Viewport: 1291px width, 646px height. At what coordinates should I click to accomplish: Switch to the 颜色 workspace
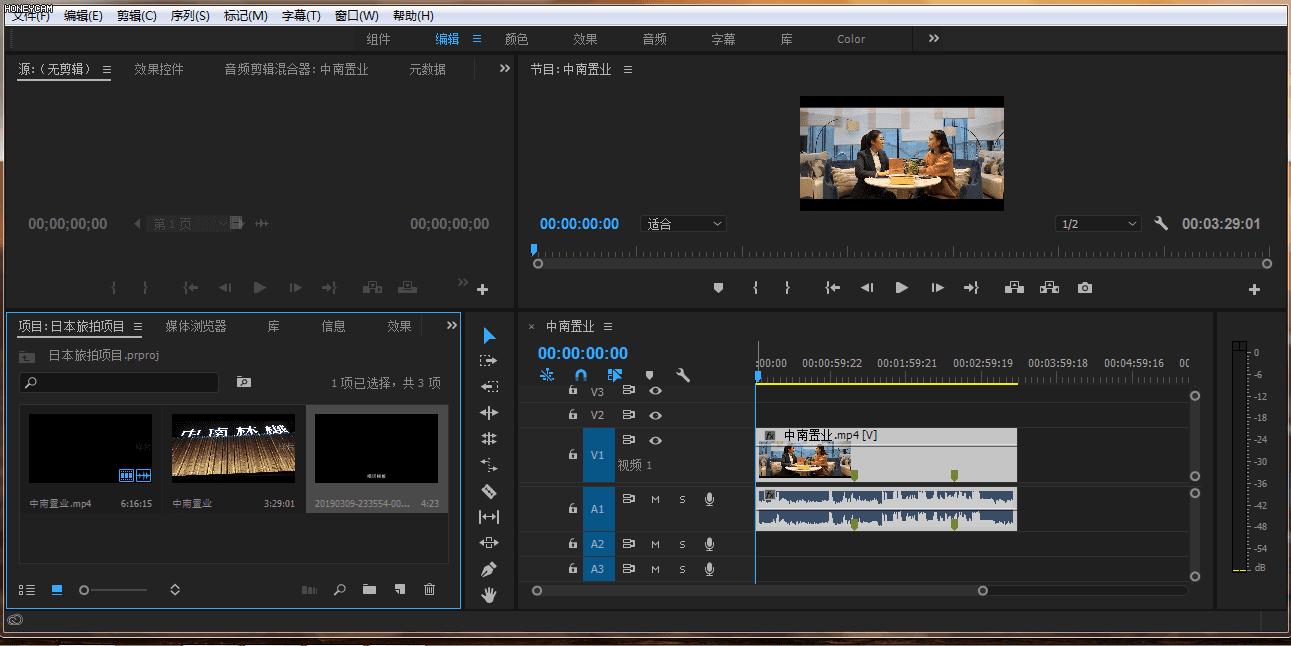point(516,39)
